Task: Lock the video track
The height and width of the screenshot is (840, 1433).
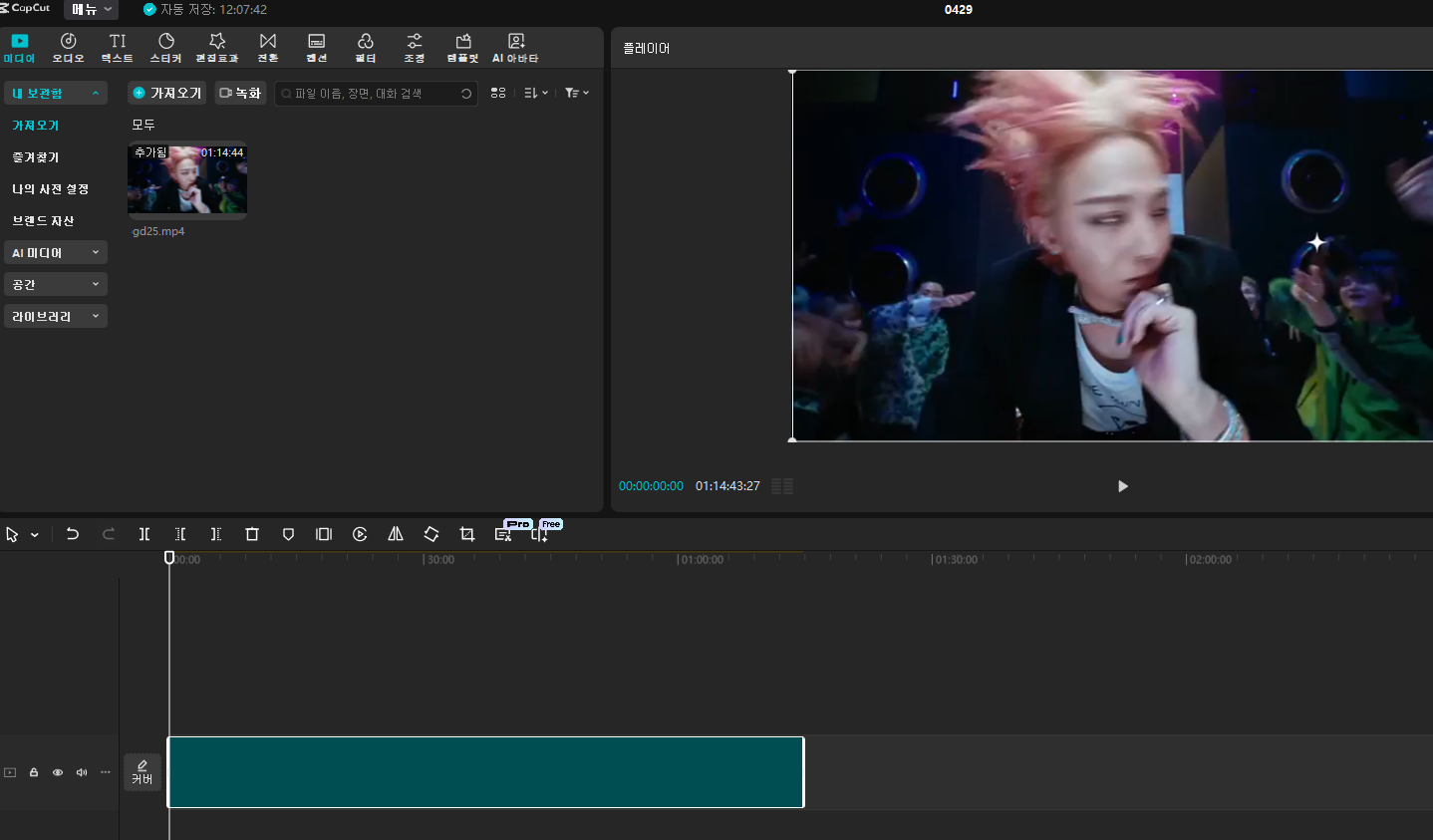Action: click(34, 772)
